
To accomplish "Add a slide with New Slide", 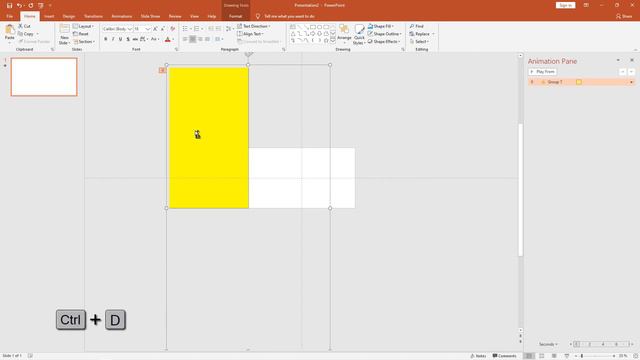I will point(64,34).
